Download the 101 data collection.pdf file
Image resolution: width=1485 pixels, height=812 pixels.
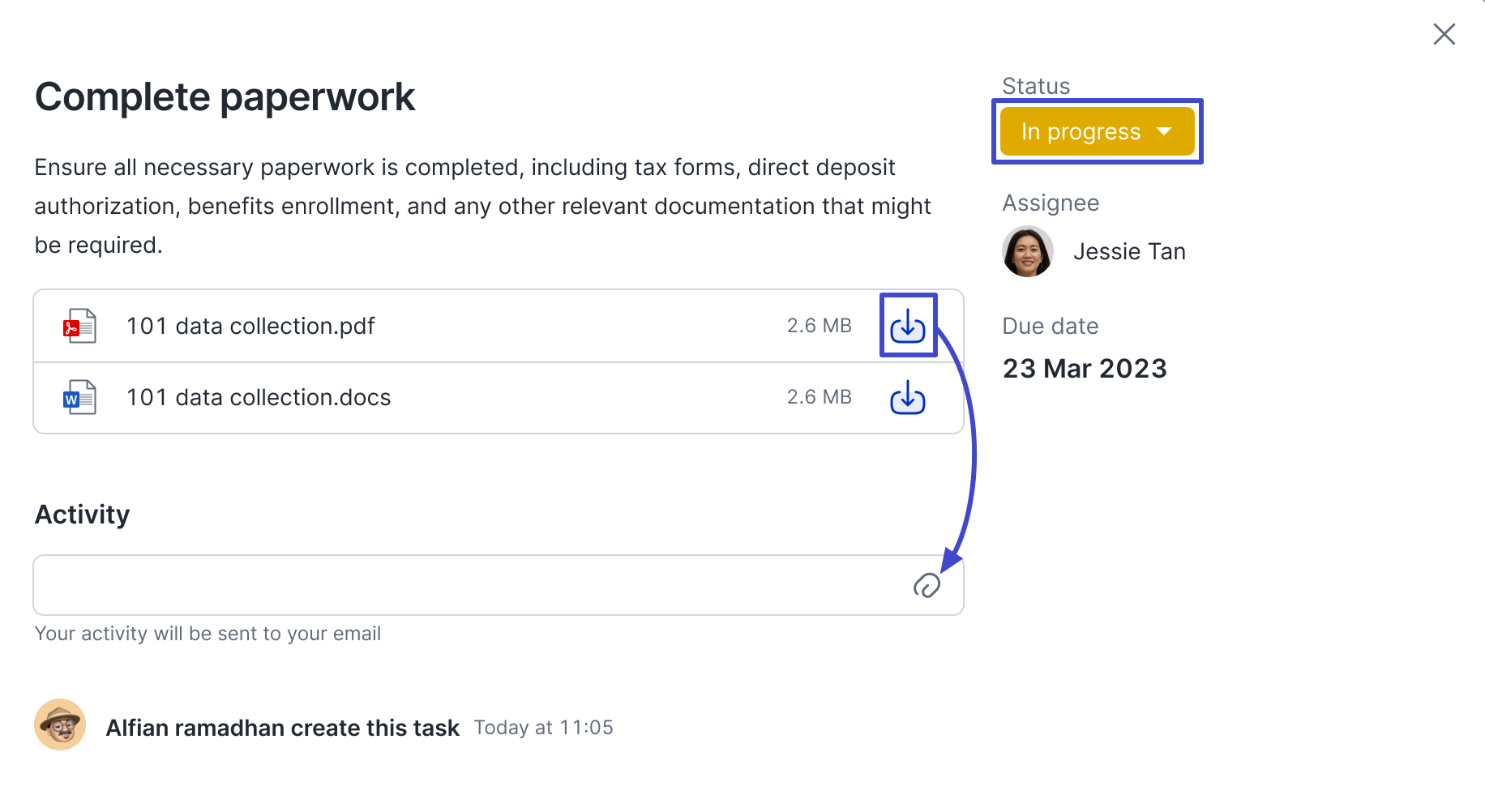[908, 326]
